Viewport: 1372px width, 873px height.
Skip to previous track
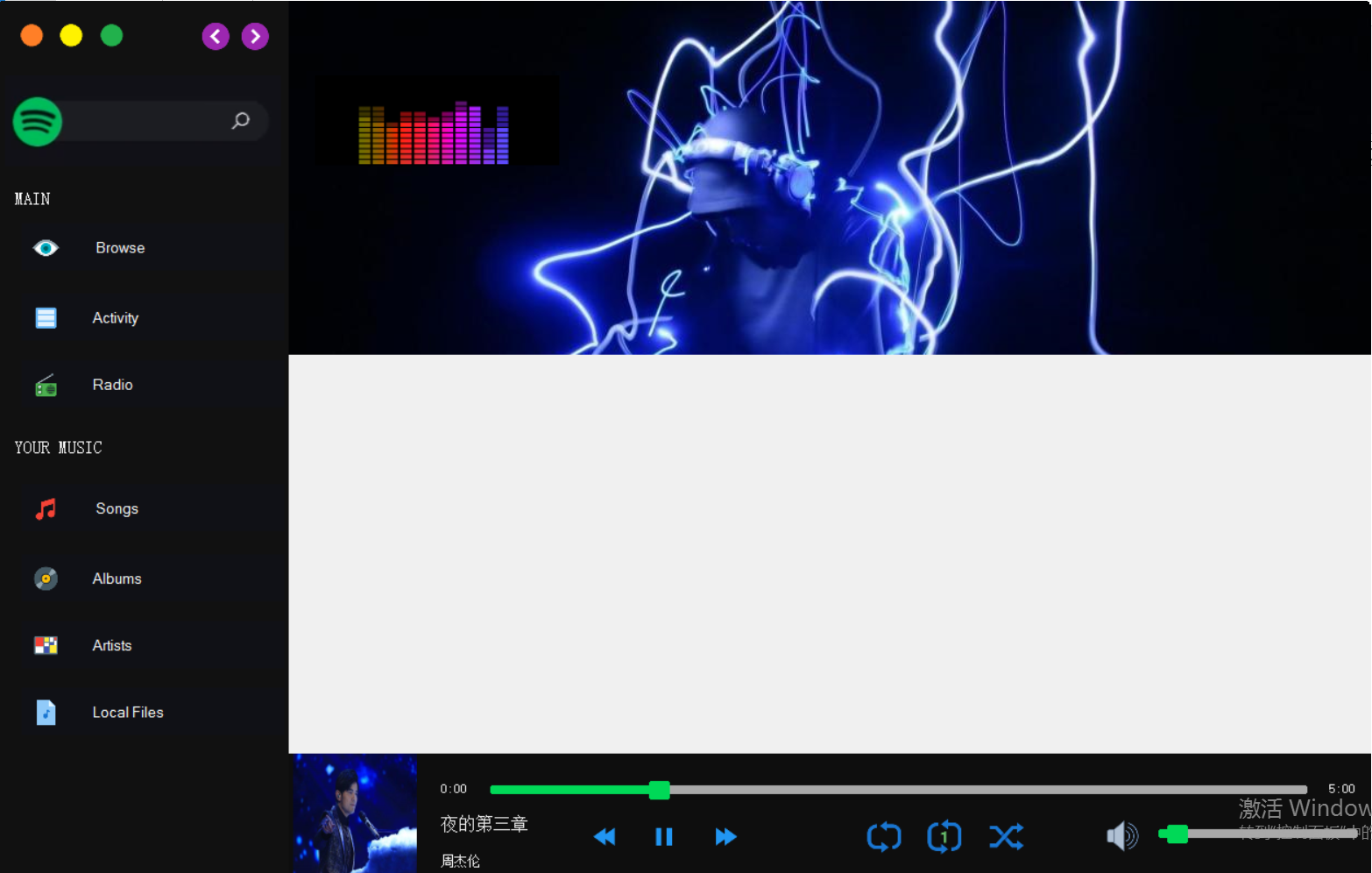tap(605, 837)
